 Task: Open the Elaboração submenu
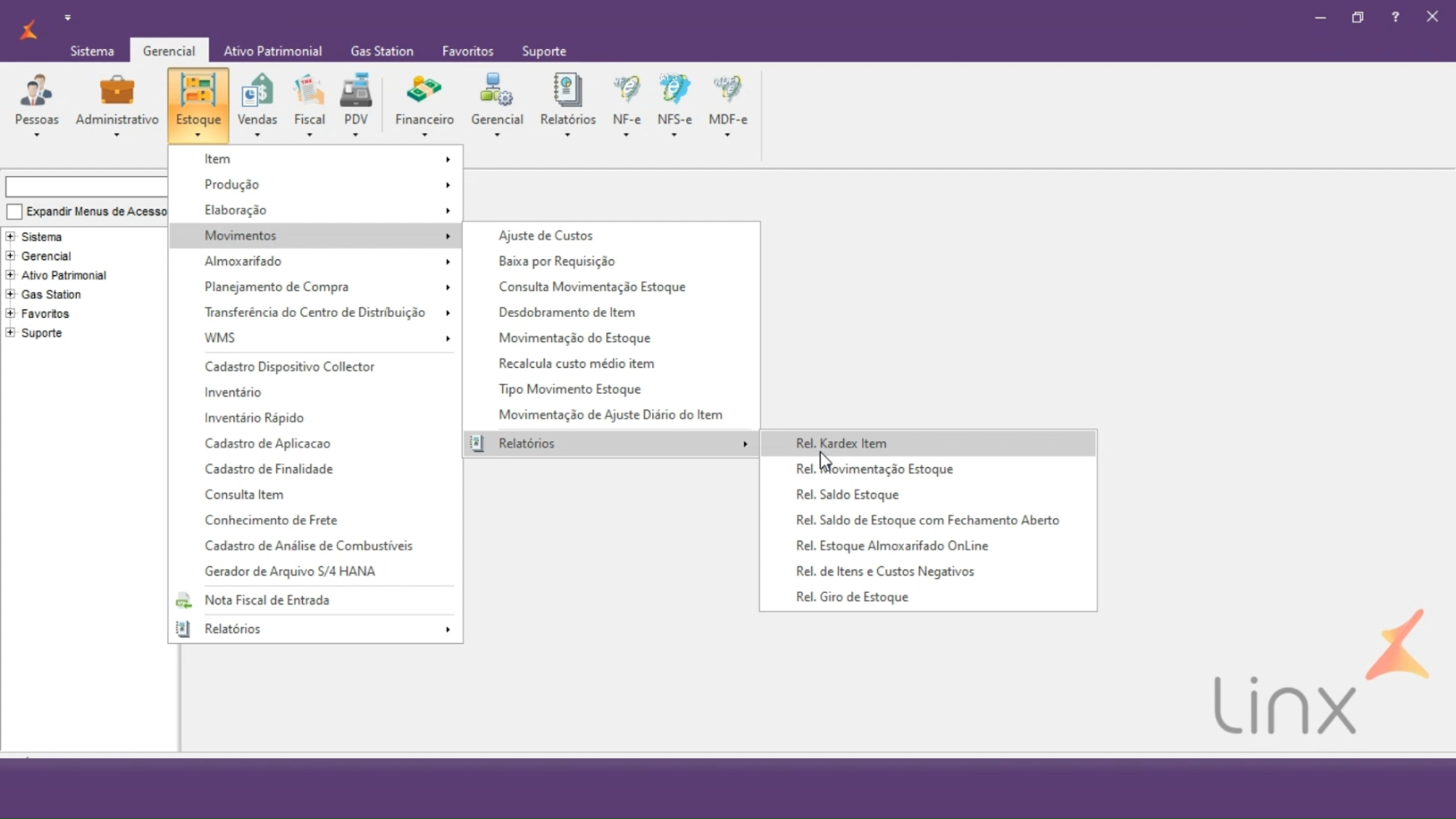click(x=315, y=210)
